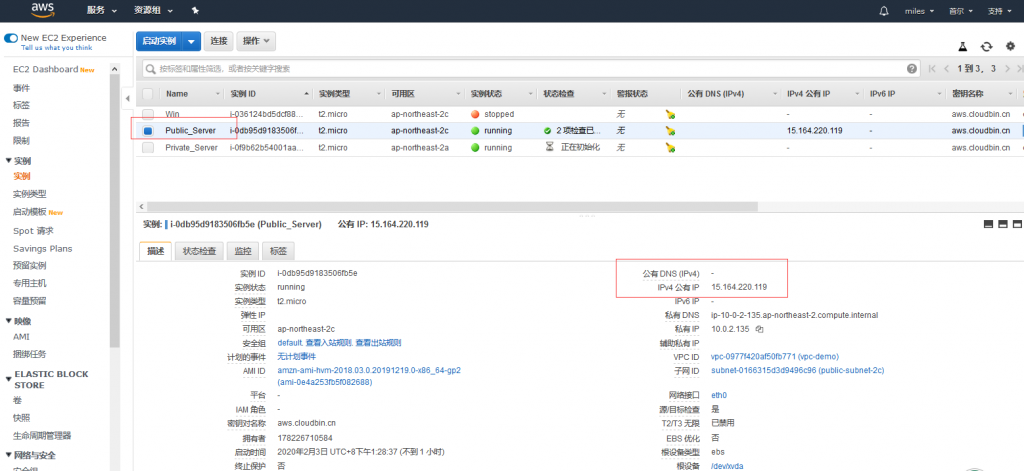The width and height of the screenshot is (1024, 471).
Task: Click the alarm icon in Public_Server row
Action: pos(671,131)
